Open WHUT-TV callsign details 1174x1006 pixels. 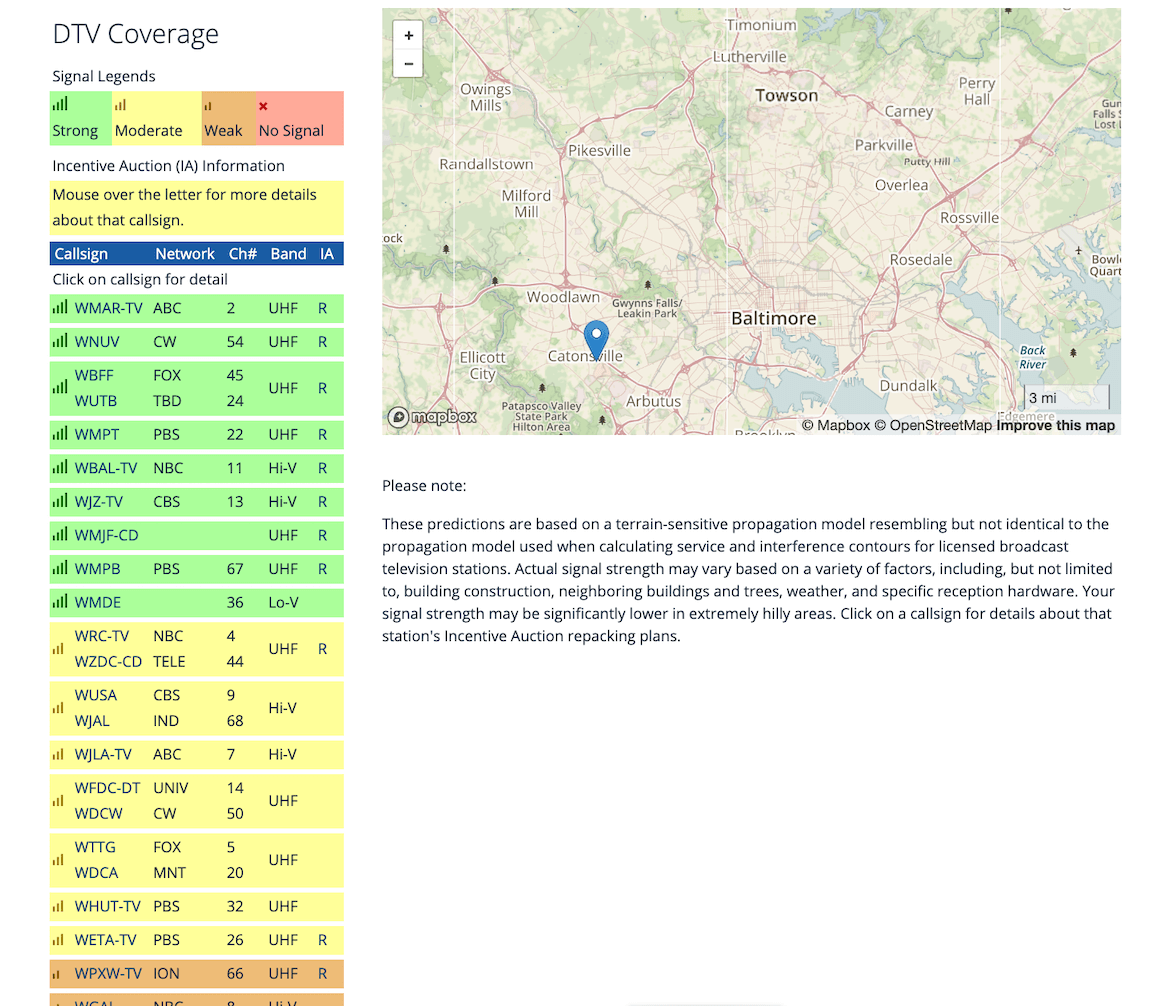[108, 907]
